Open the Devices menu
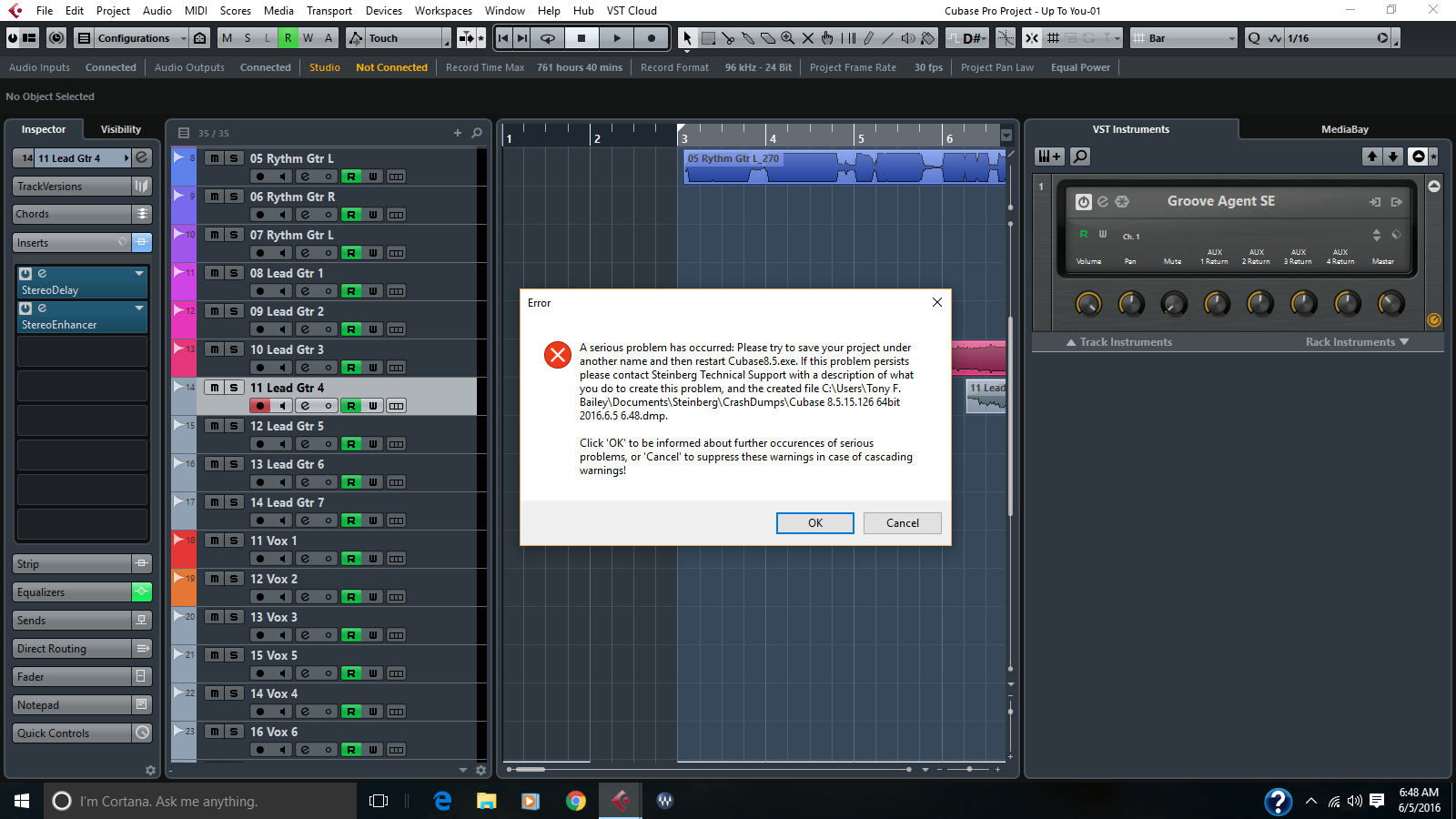The height and width of the screenshot is (819, 1456). point(384,11)
